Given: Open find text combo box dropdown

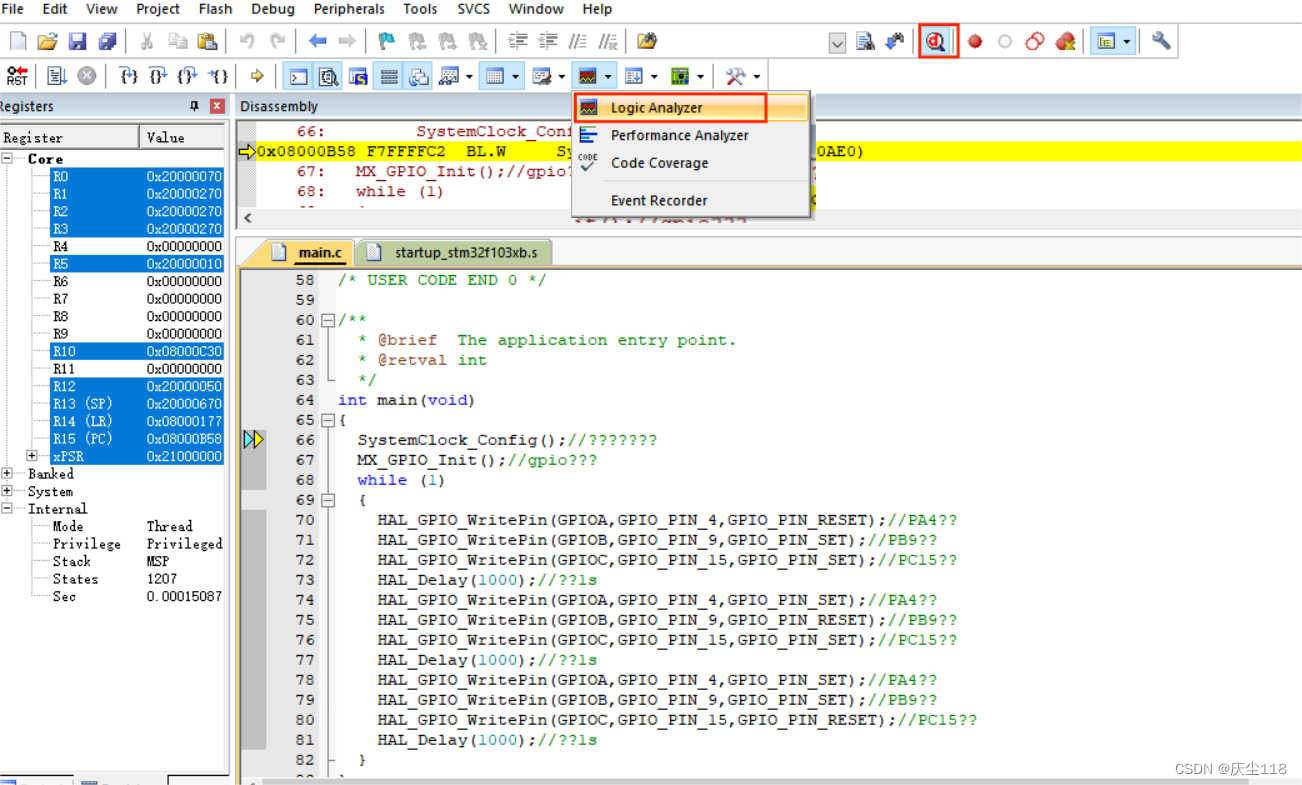Looking at the screenshot, I should tap(838, 42).
